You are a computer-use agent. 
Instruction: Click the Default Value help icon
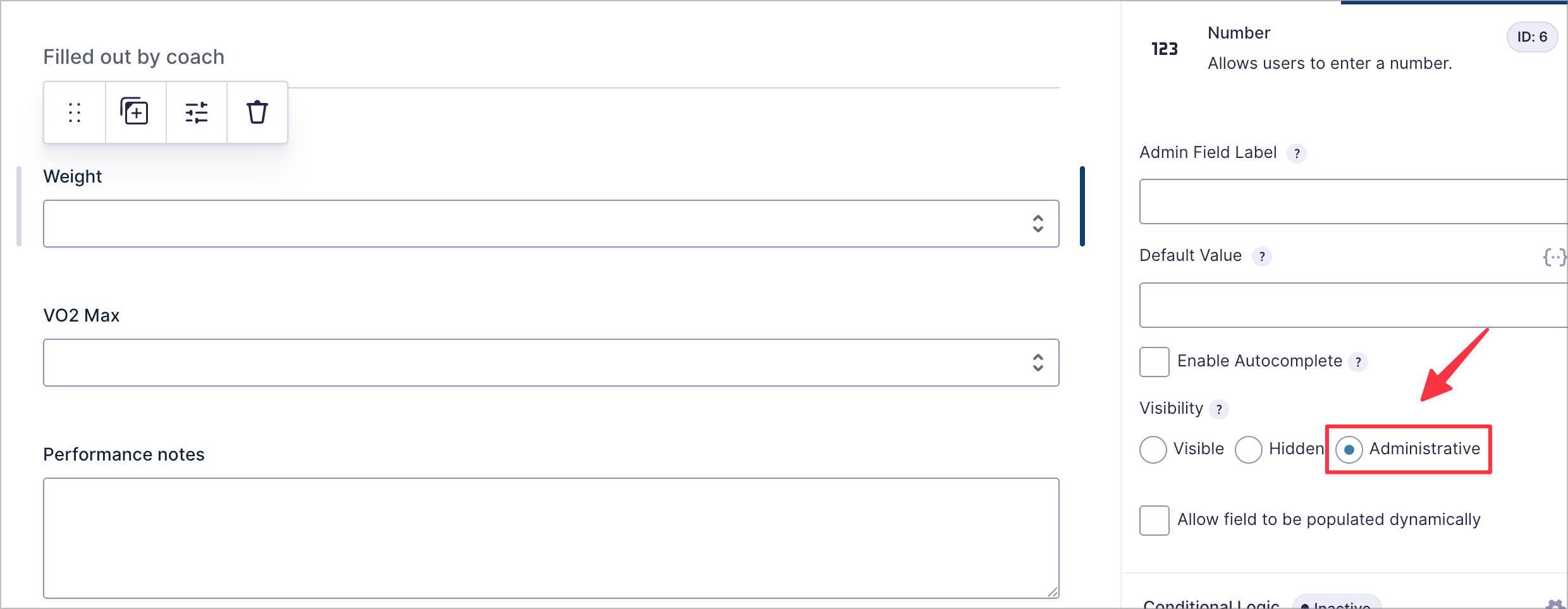tap(1263, 256)
